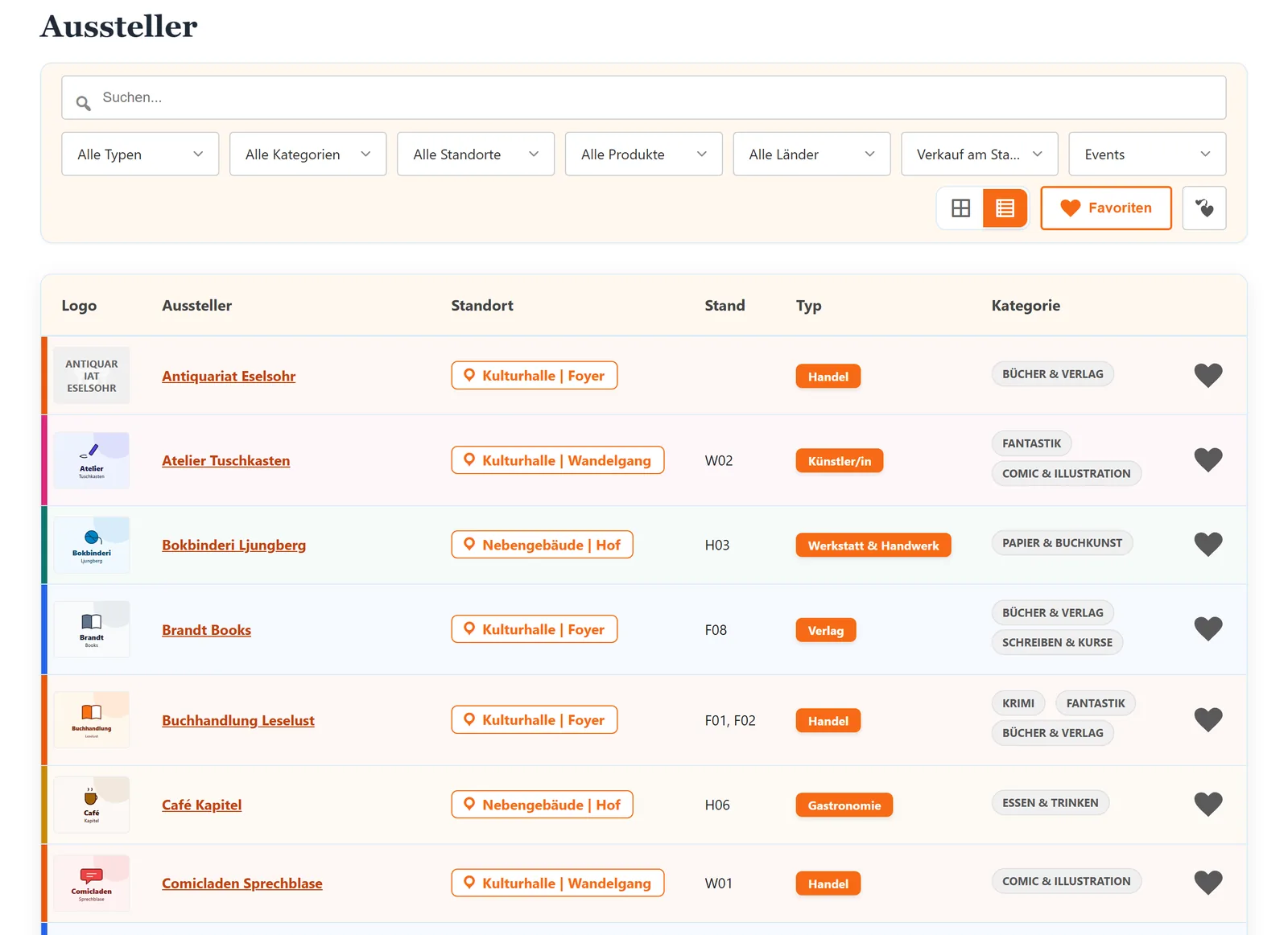Click Kulturhalle | Foyer location for Antiquariat Eselsohr
This screenshot has width=1288, height=935.
535,376
